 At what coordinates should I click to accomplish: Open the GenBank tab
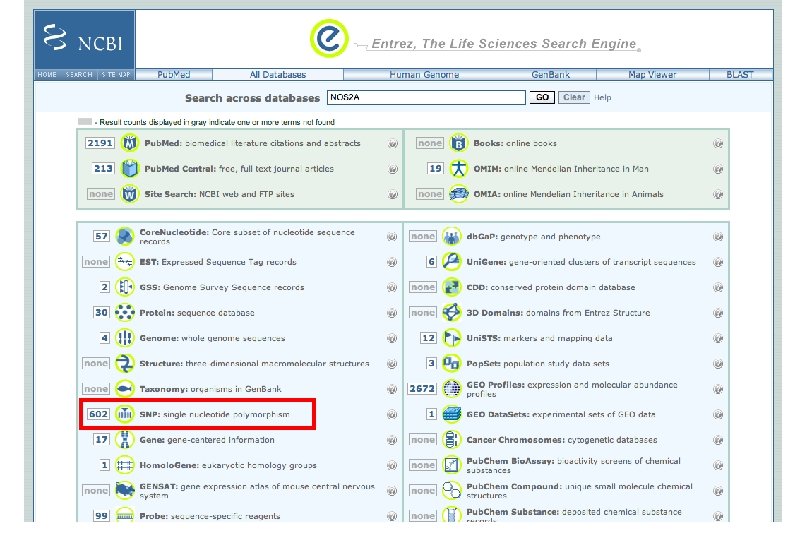point(551,74)
